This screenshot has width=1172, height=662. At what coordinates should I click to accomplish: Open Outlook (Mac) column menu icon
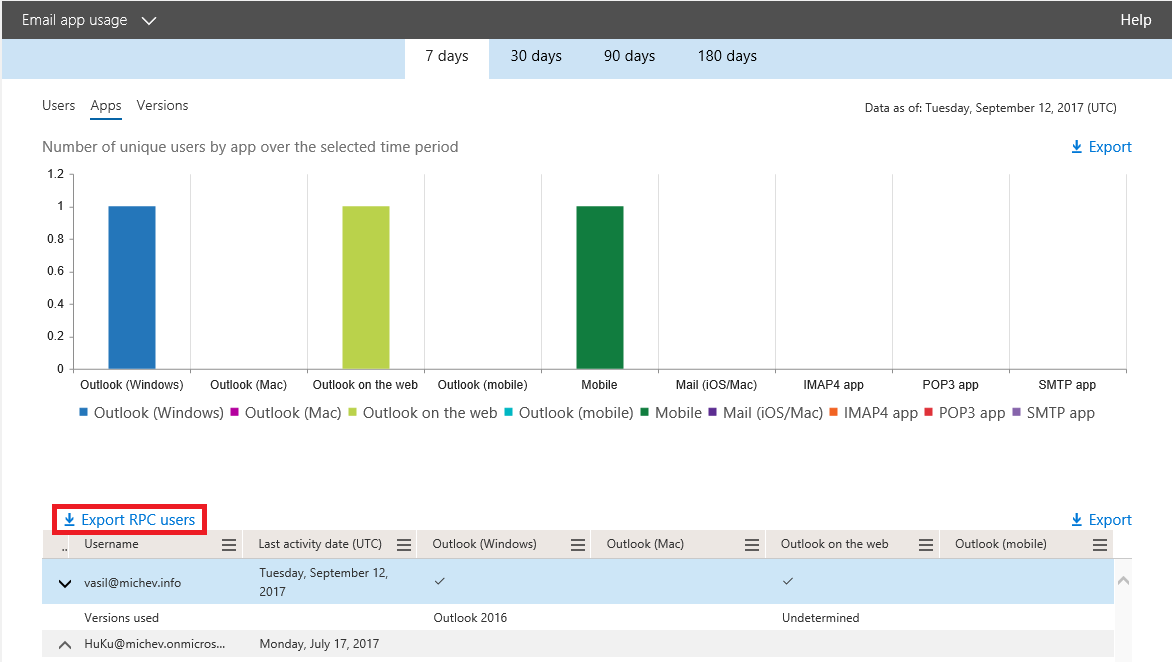pos(752,545)
